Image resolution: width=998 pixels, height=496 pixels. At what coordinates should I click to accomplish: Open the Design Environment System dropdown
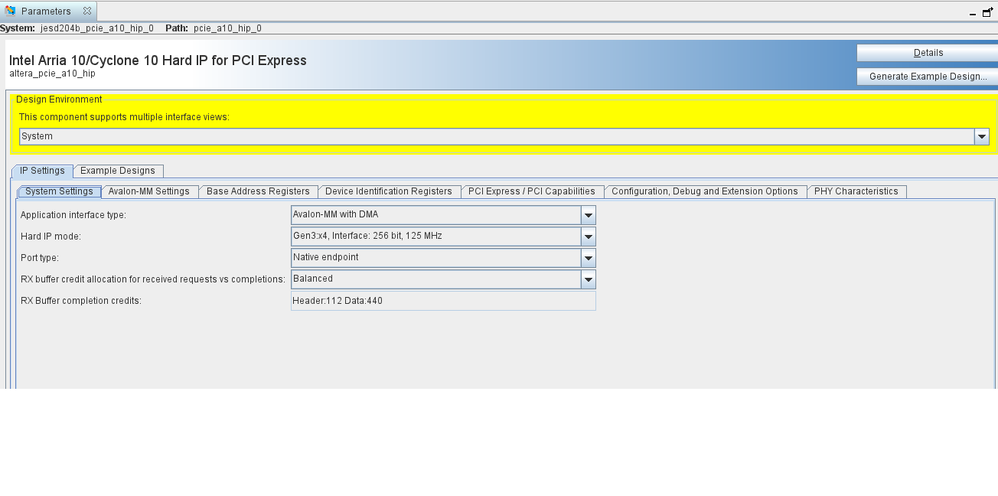pyautogui.click(x=504, y=136)
